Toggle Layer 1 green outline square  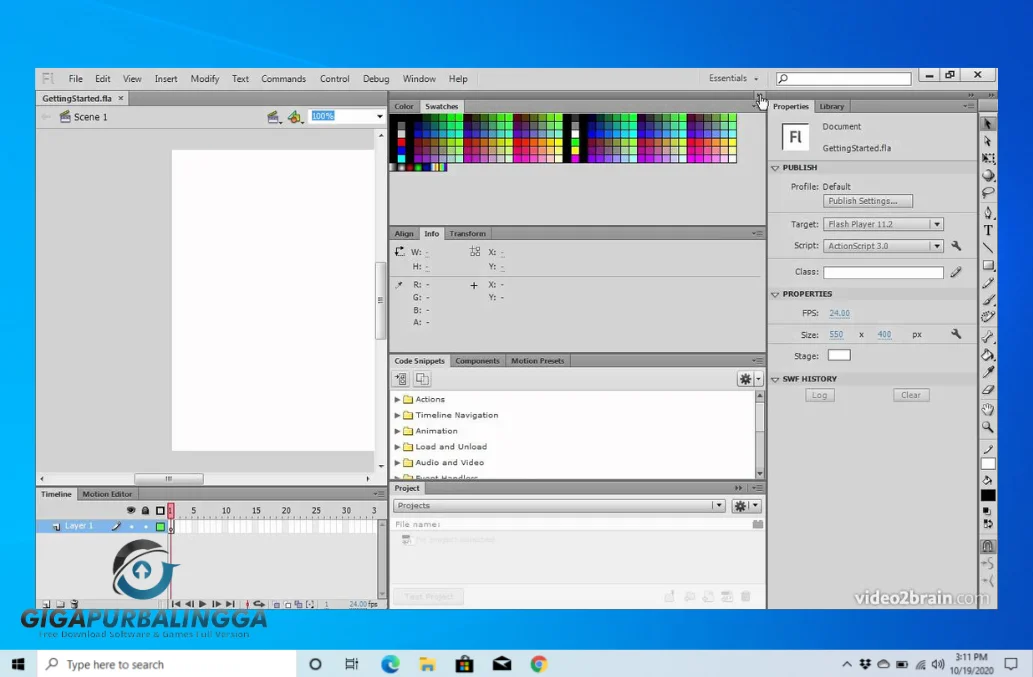click(x=160, y=526)
